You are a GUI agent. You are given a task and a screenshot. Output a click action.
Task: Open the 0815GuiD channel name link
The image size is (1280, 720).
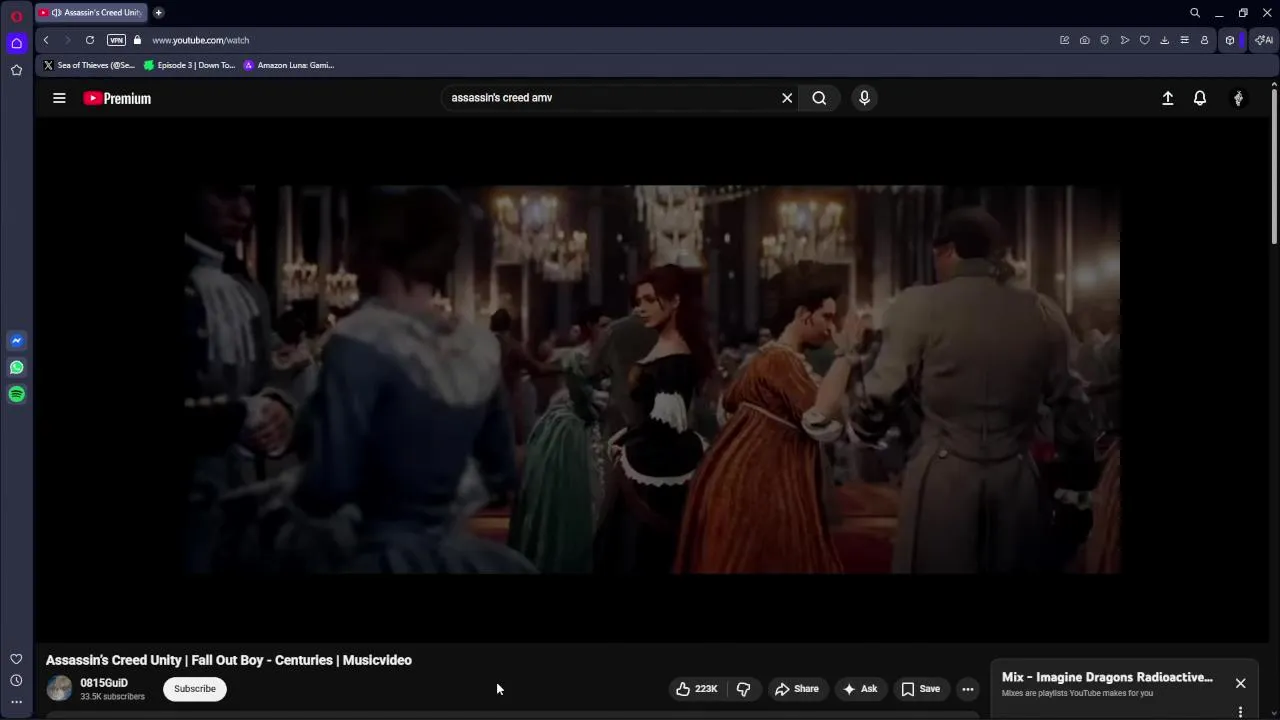(104, 683)
